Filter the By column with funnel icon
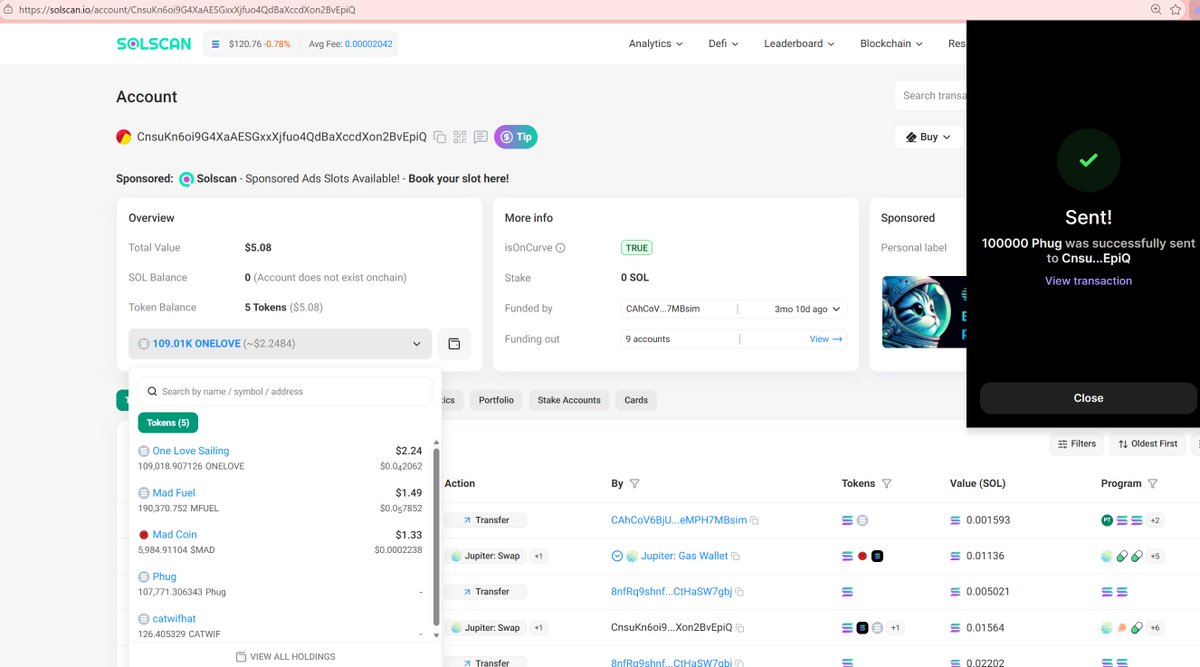 pos(635,484)
